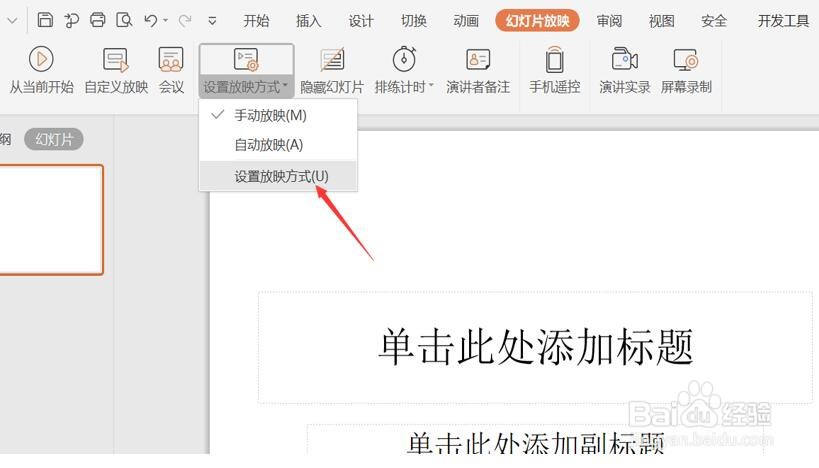Expand the 排练计时 dropdown arrow
The height and width of the screenshot is (468, 819).
431,85
